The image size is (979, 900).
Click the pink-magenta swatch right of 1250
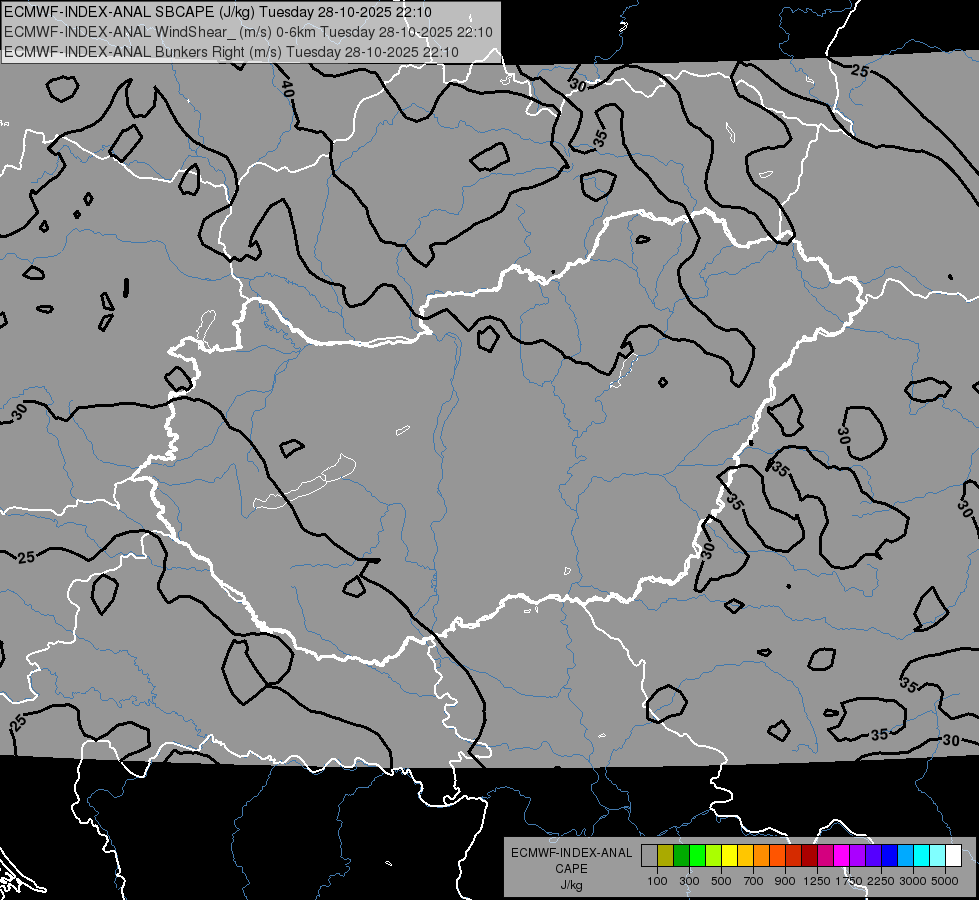[x=825, y=856]
